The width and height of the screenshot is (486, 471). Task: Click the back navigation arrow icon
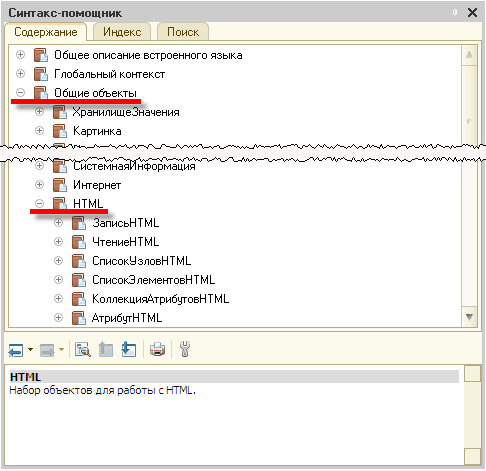(x=16, y=350)
